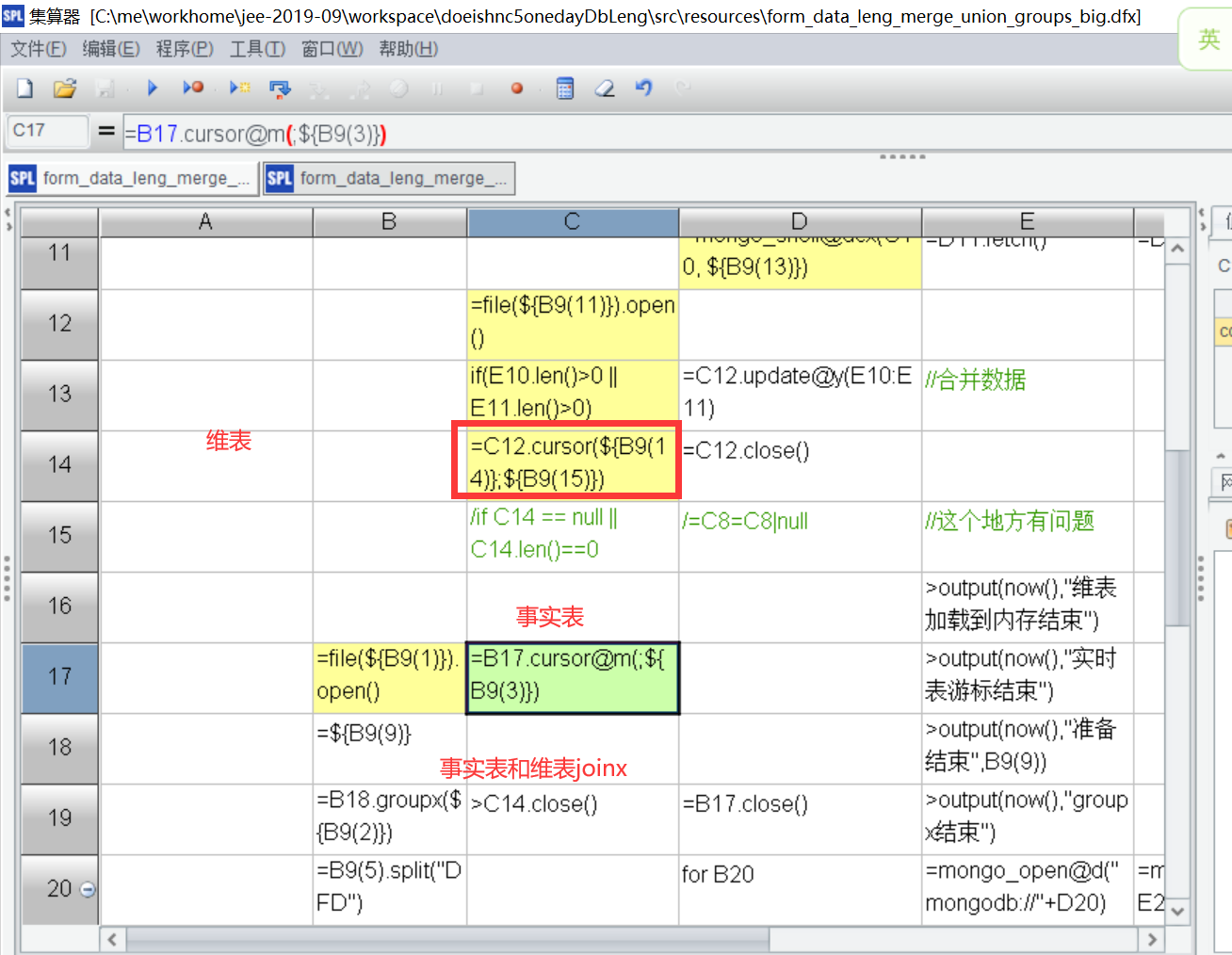Click the run-to-cursor icon with yellow burst
Image resolution: width=1232 pixels, height=955 pixels.
[240, 88]
